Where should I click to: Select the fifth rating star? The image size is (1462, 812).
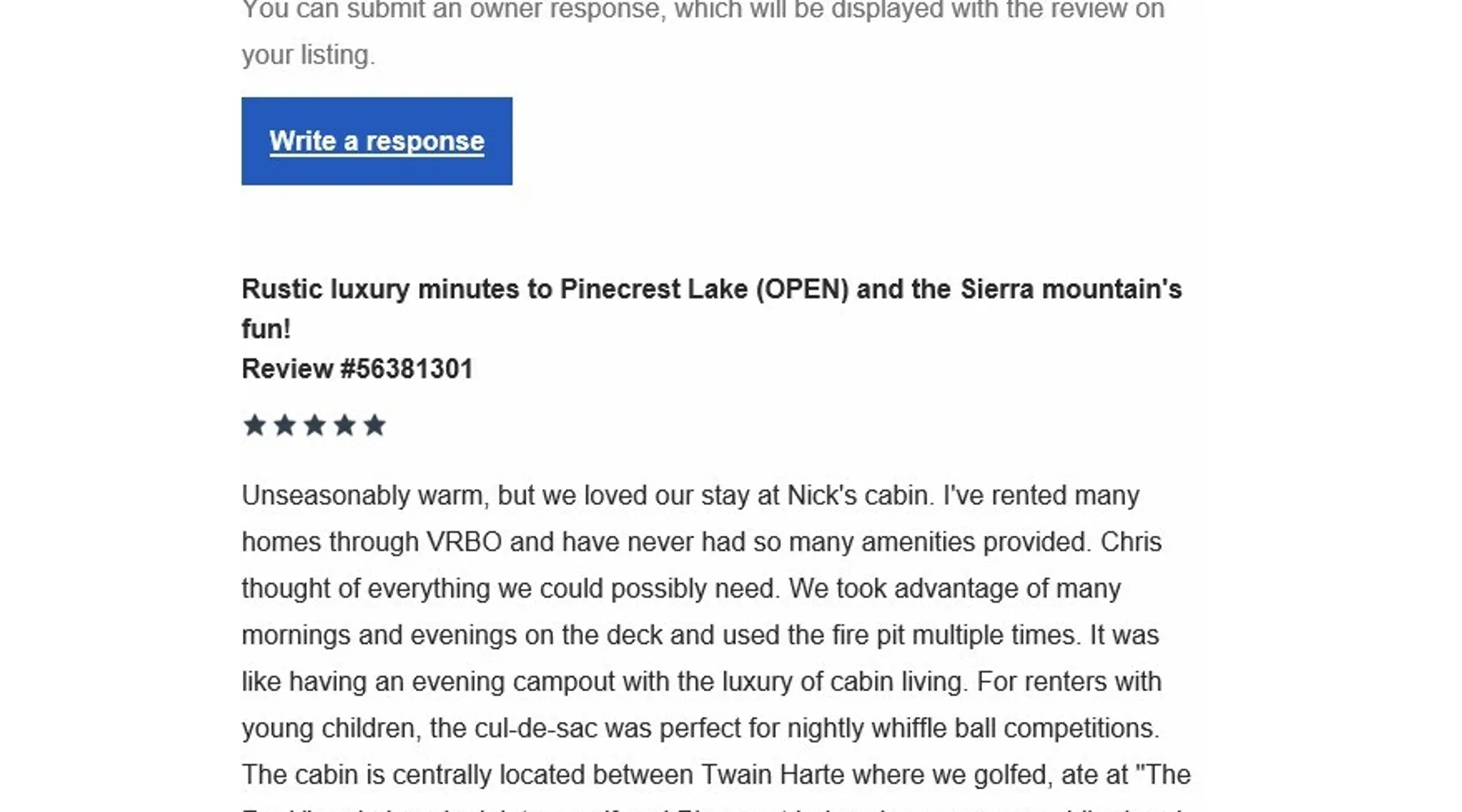click(x=374, y=425)
